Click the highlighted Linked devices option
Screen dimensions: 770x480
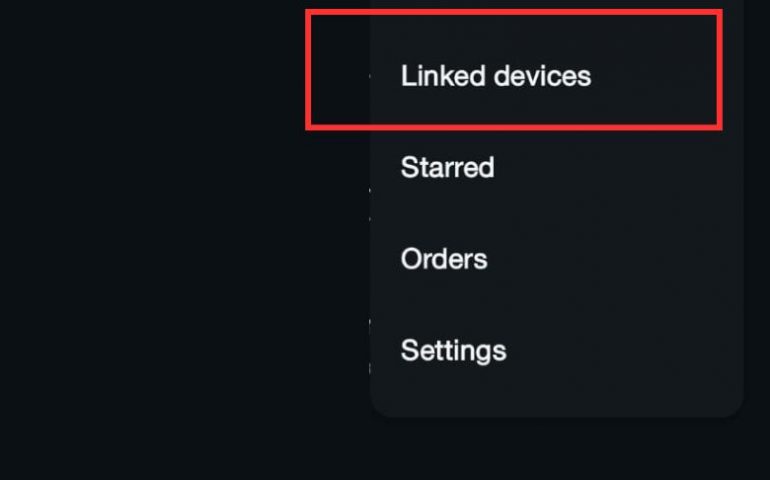tap(496, 76)
